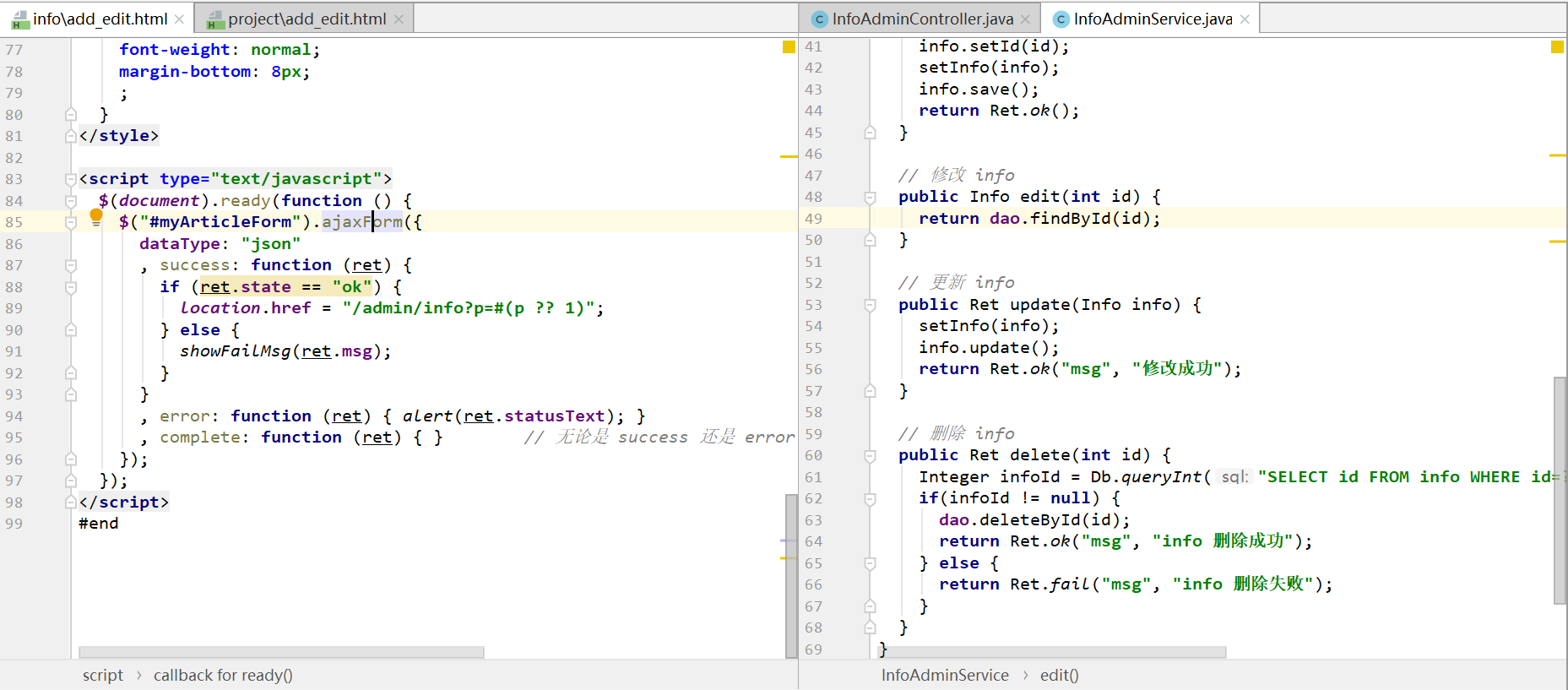Click the fold end marker at line 45
The width and height of the screenshot is (1568, 690).
(870, 133)
